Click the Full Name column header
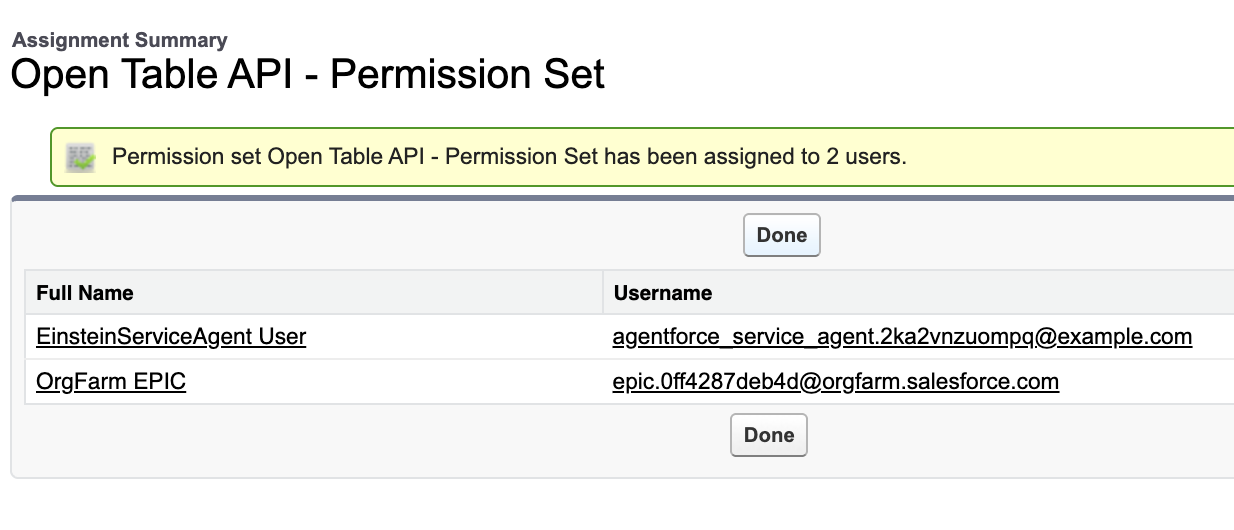The width and height of the screenshot is (1234, 530). point(85,293)
